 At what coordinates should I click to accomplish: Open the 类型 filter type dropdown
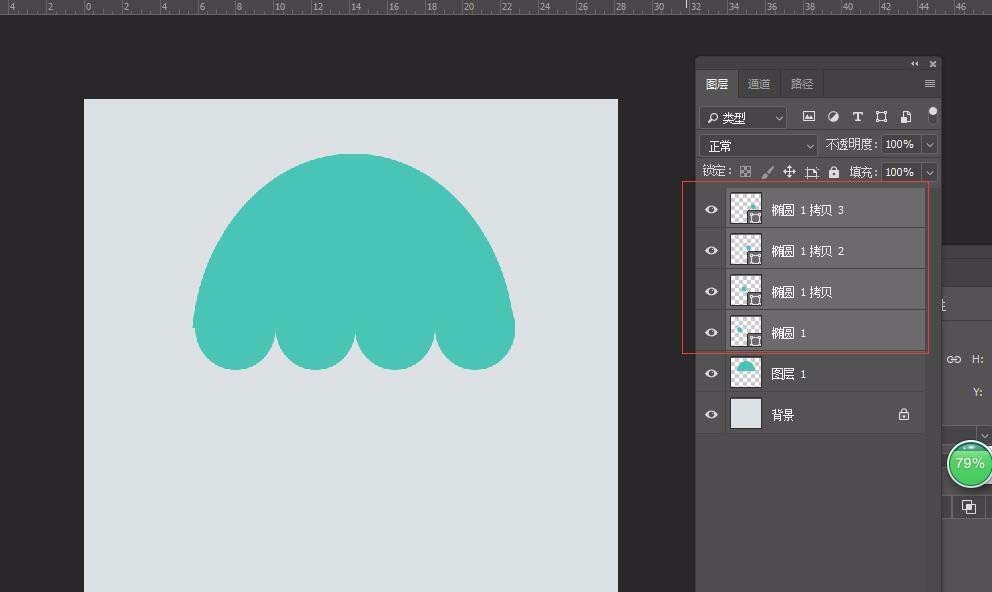coord(743,117)
